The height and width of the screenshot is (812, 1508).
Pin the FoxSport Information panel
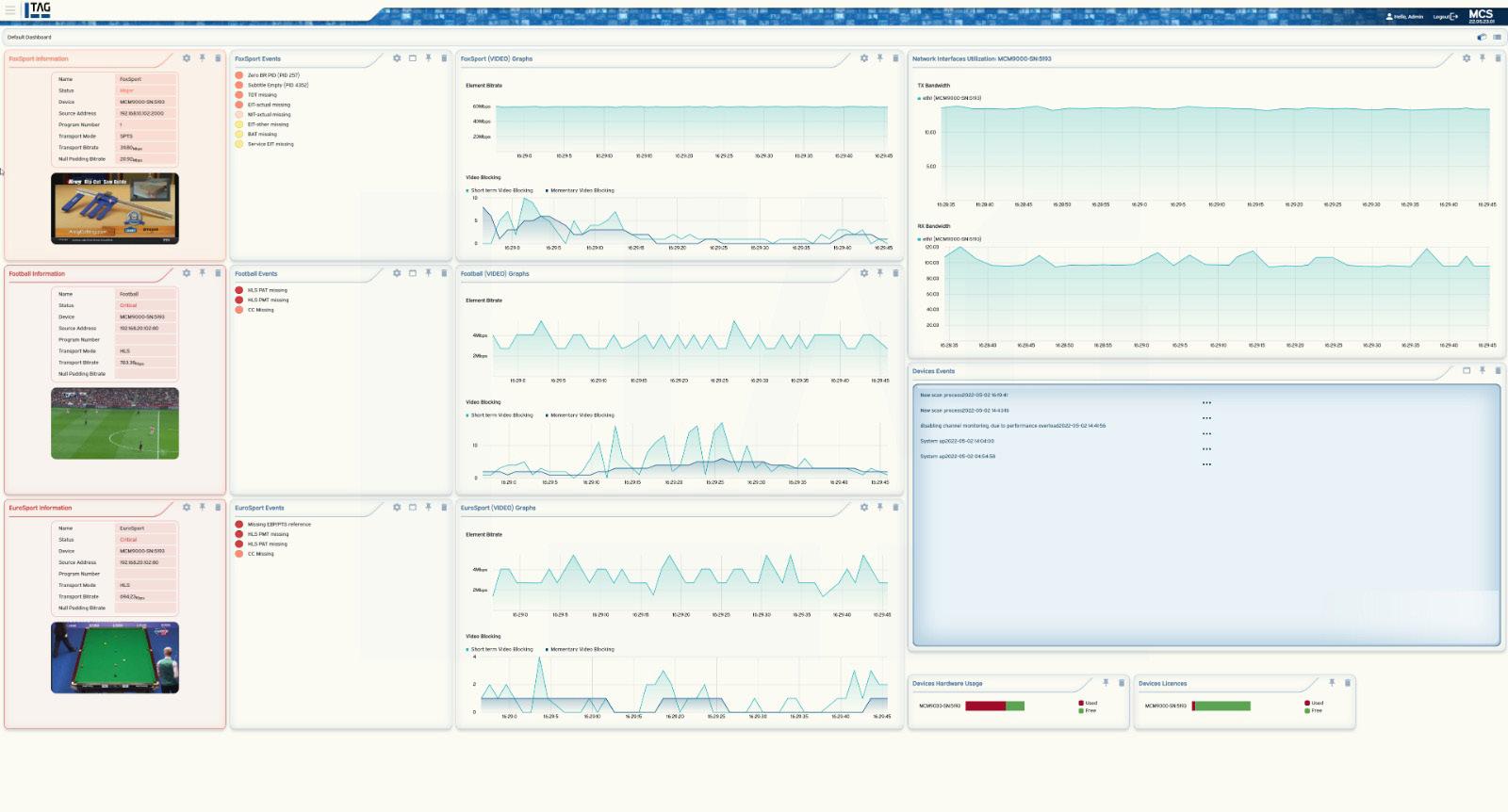tap(202, 58)
